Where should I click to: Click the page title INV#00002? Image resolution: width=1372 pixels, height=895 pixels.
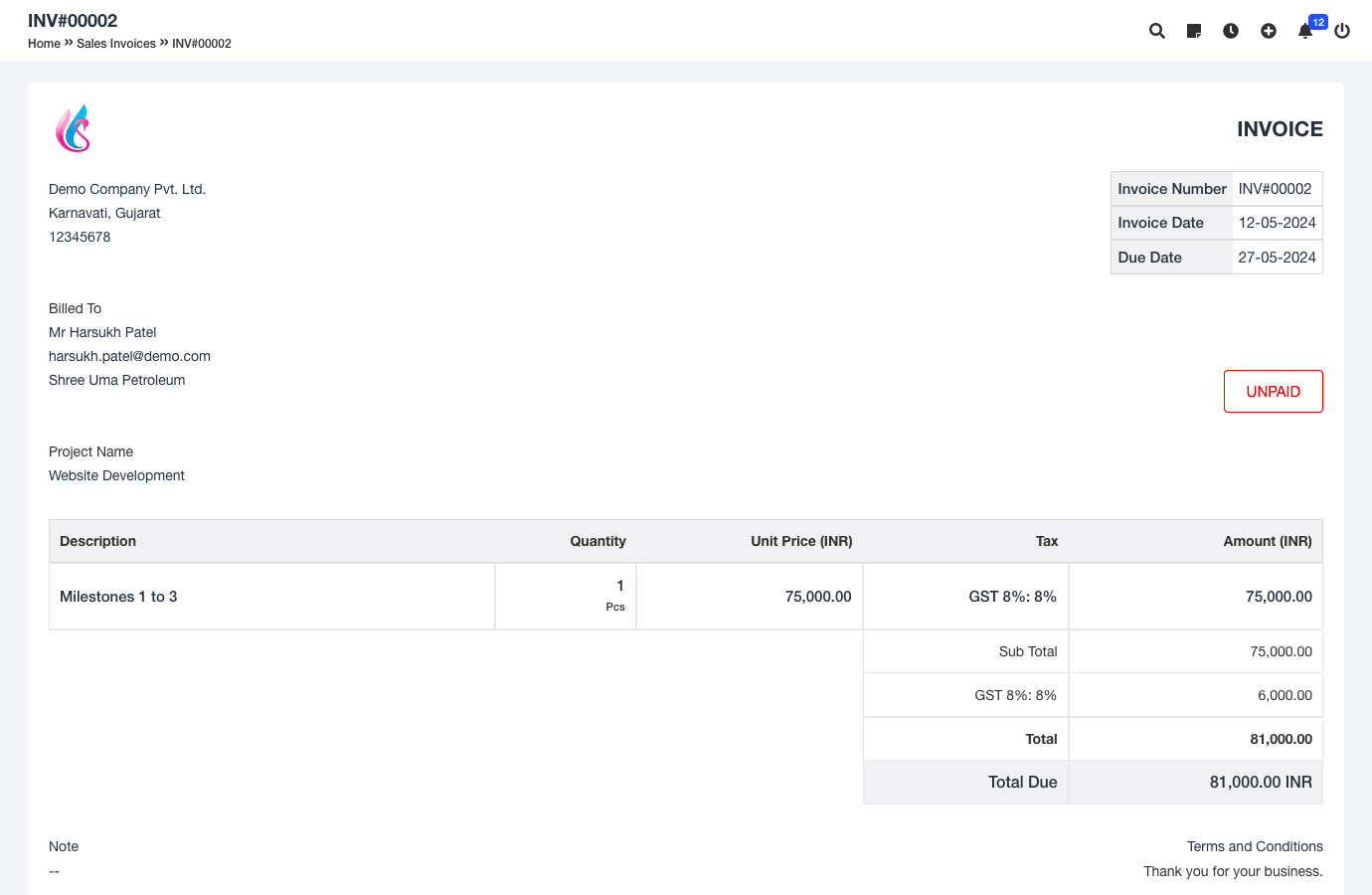click(74, 20)
